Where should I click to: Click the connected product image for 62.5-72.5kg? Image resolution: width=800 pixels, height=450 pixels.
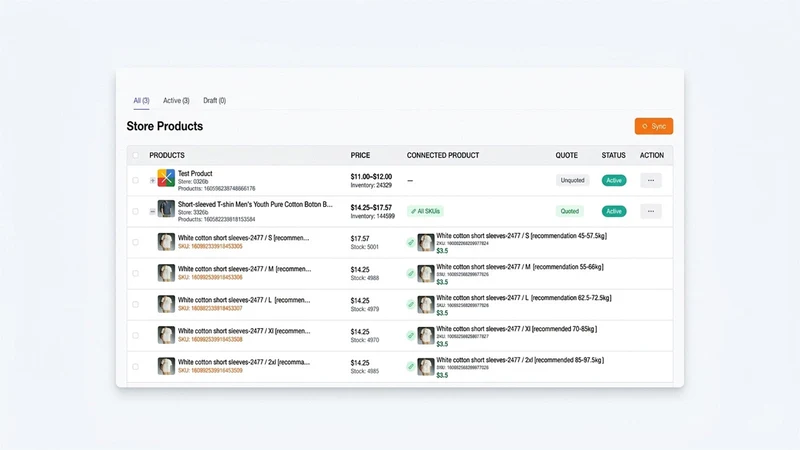coord(426,305)
